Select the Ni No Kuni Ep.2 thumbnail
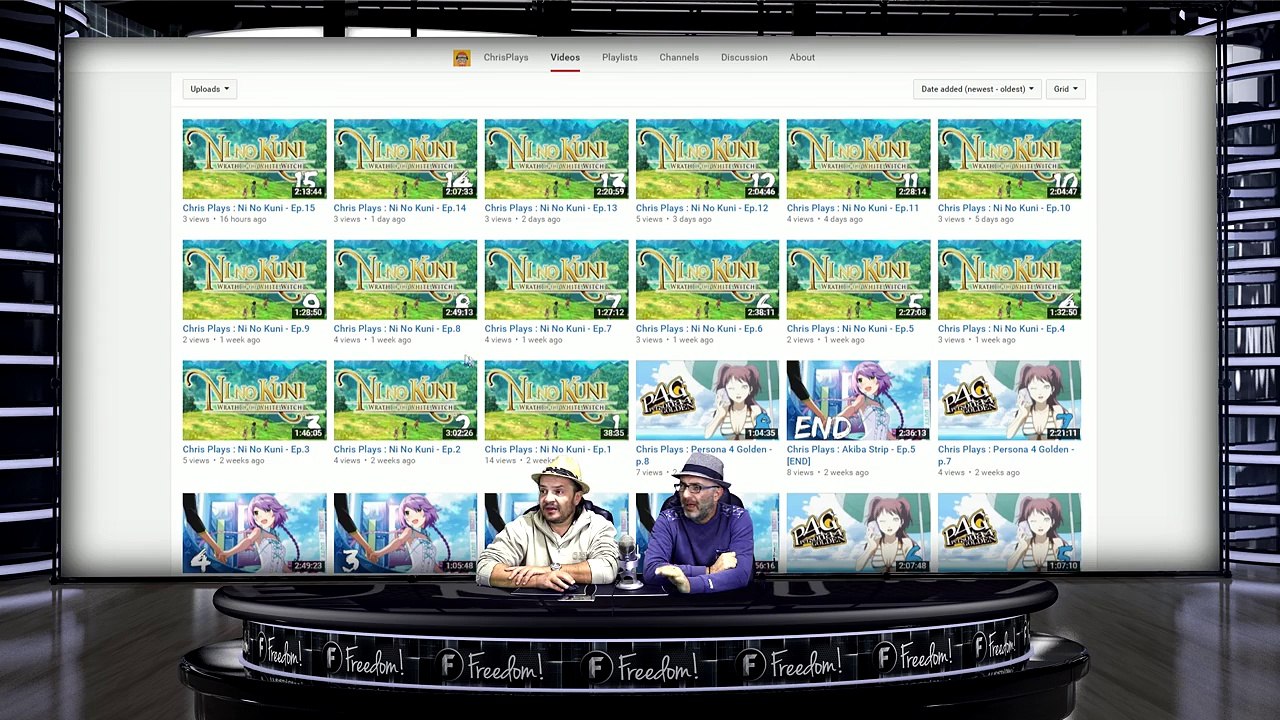 click(x=405, y=401)
